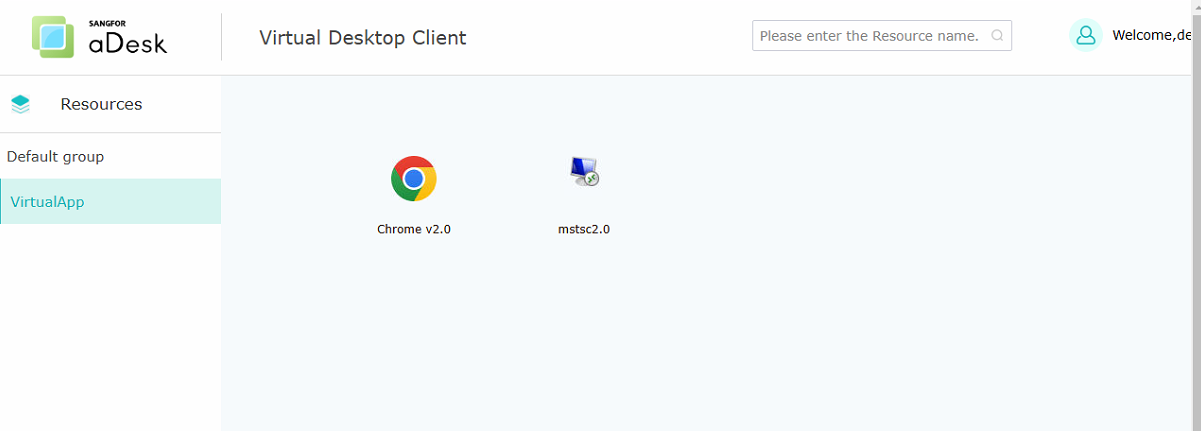Click the mstsc2.0 label
The height and width of the screenshot is (431, 1201).
point(584,229)
